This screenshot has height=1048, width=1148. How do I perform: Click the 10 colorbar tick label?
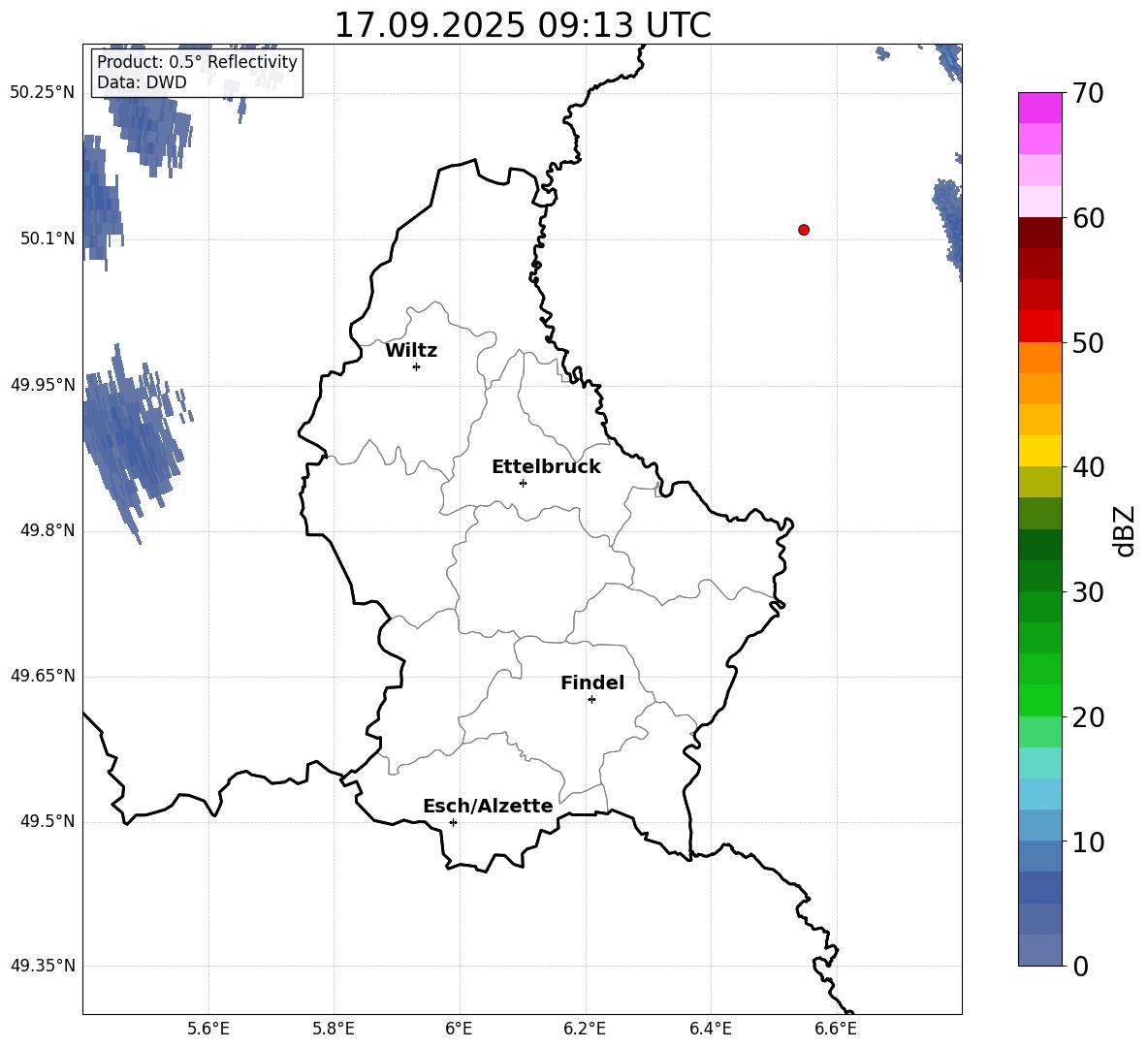[x=1088, y=842]
